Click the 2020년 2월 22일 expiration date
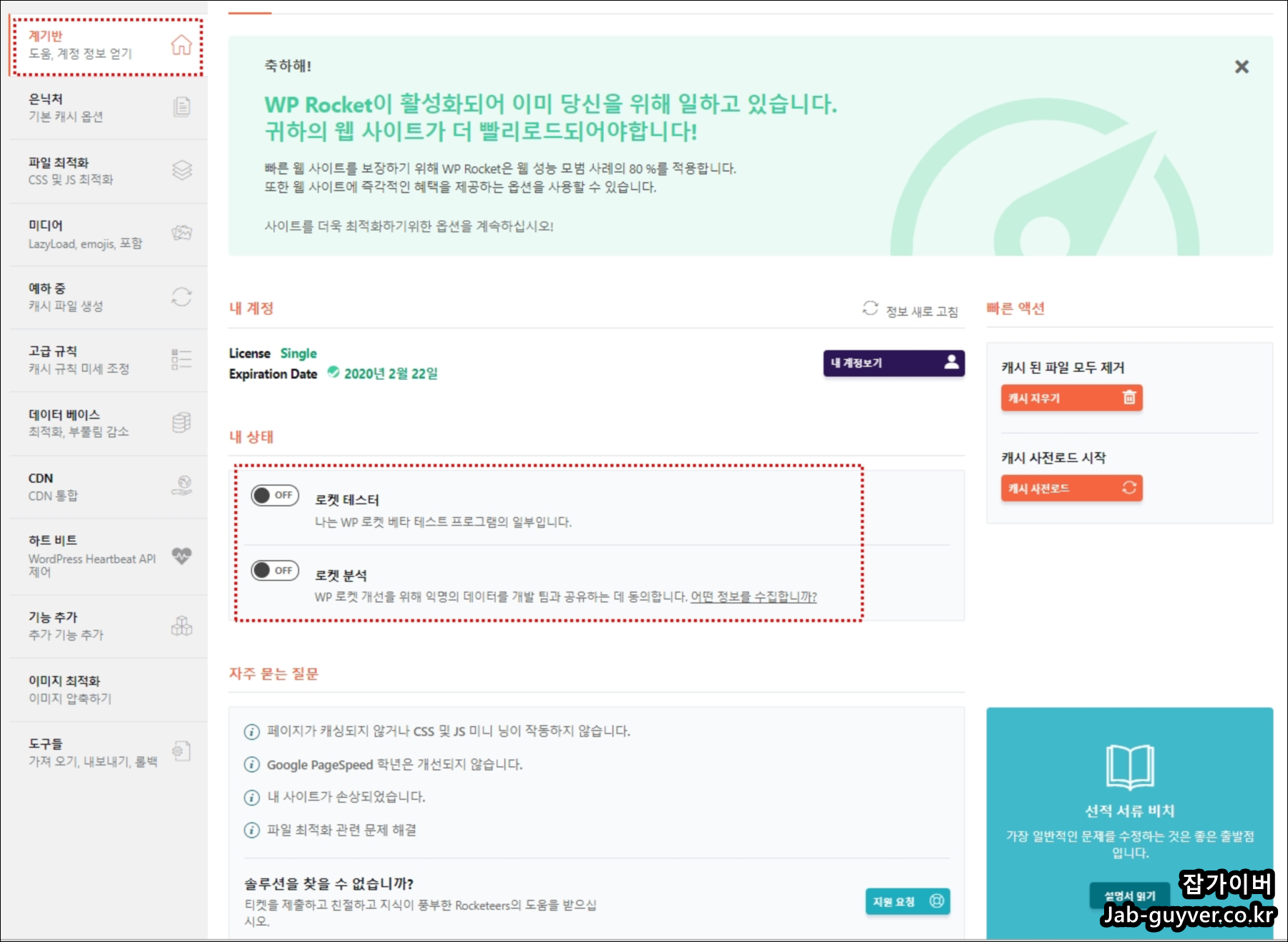Viewport: 1288px width, 942px height. point(391,373)
